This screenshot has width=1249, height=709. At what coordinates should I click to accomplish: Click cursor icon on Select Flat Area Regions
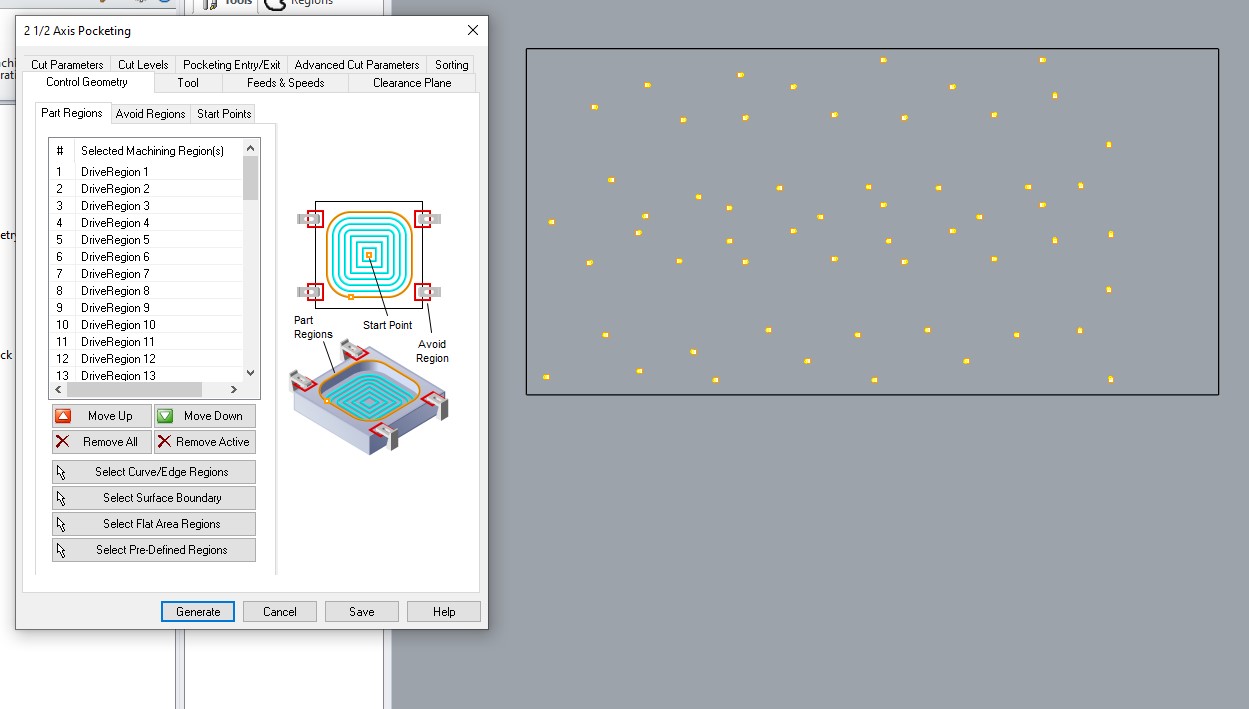point(62,524)
